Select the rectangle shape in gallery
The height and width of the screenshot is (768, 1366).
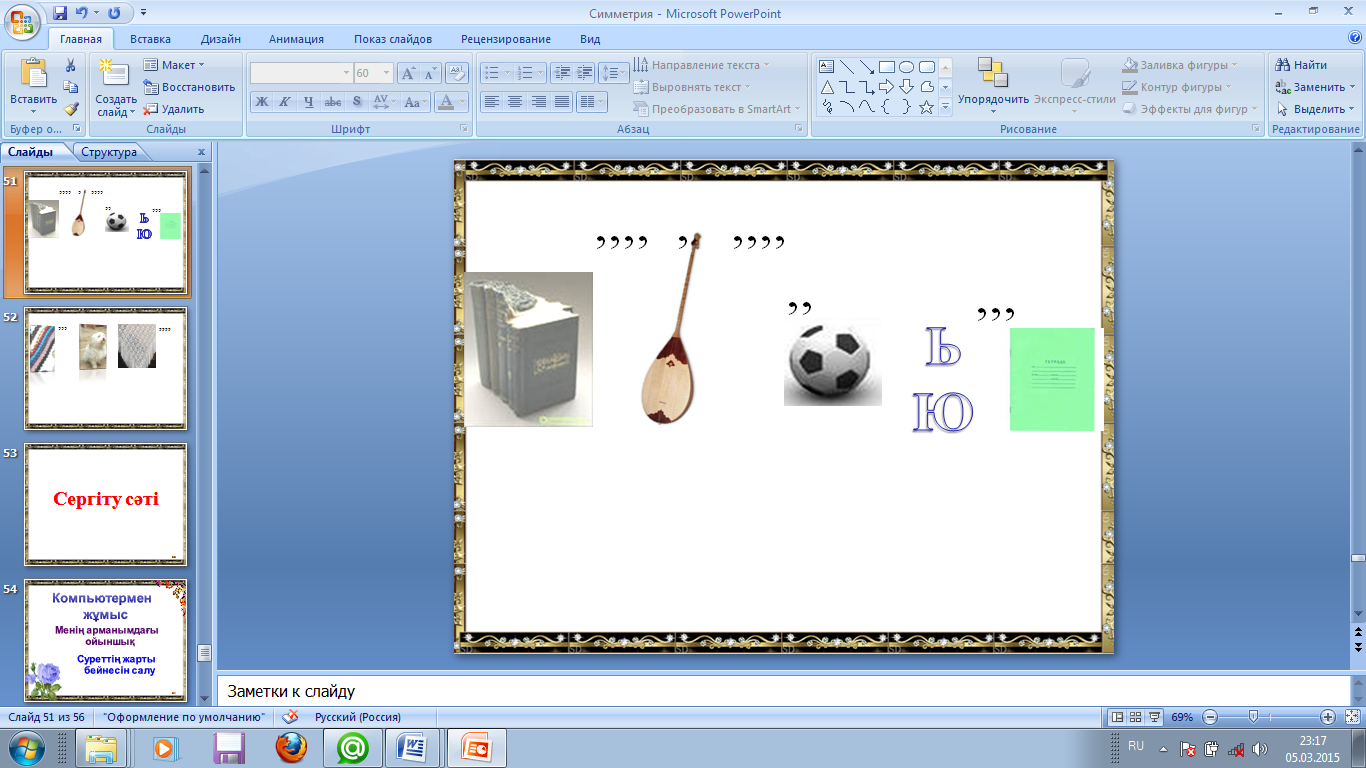tap(886, 67)
